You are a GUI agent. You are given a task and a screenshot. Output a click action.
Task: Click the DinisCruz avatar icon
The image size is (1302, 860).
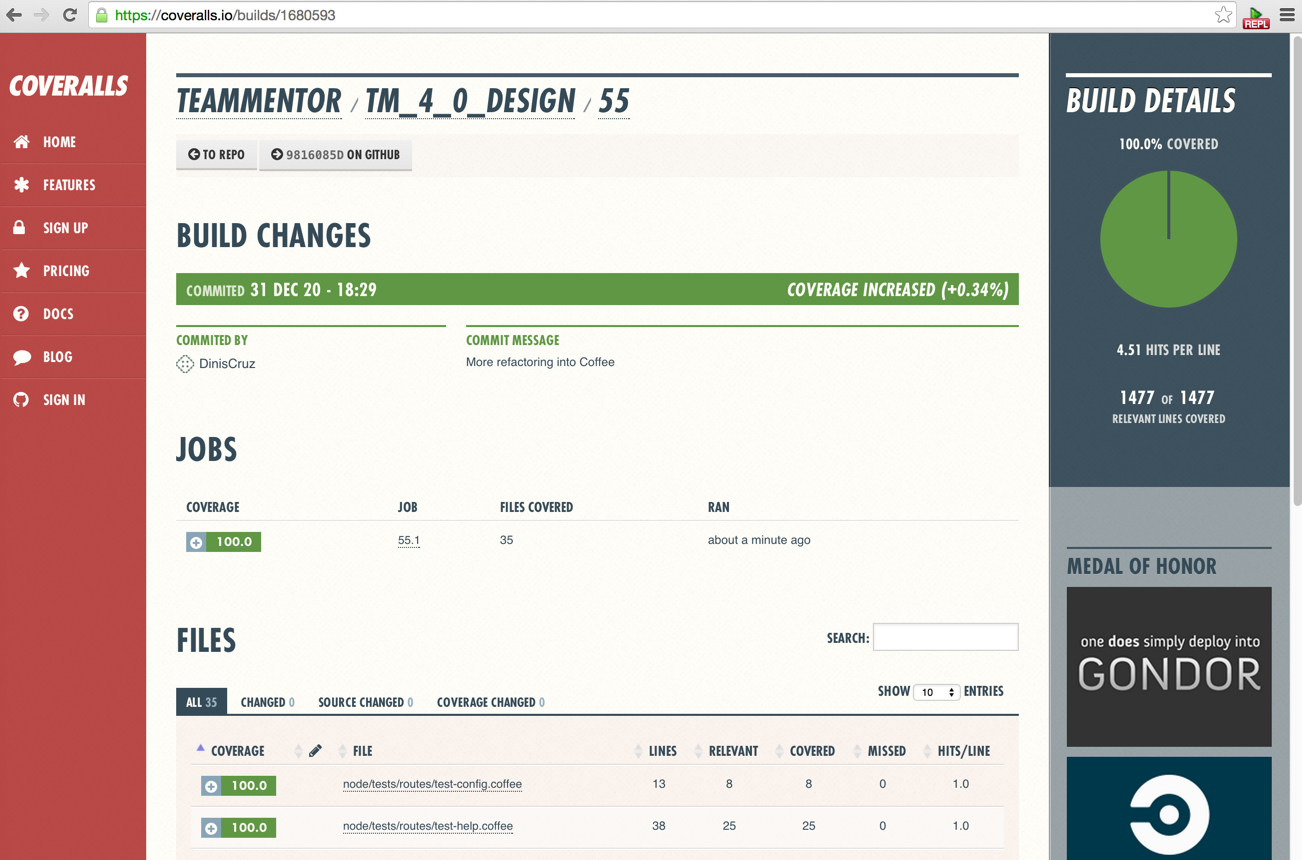click(185, 364)
